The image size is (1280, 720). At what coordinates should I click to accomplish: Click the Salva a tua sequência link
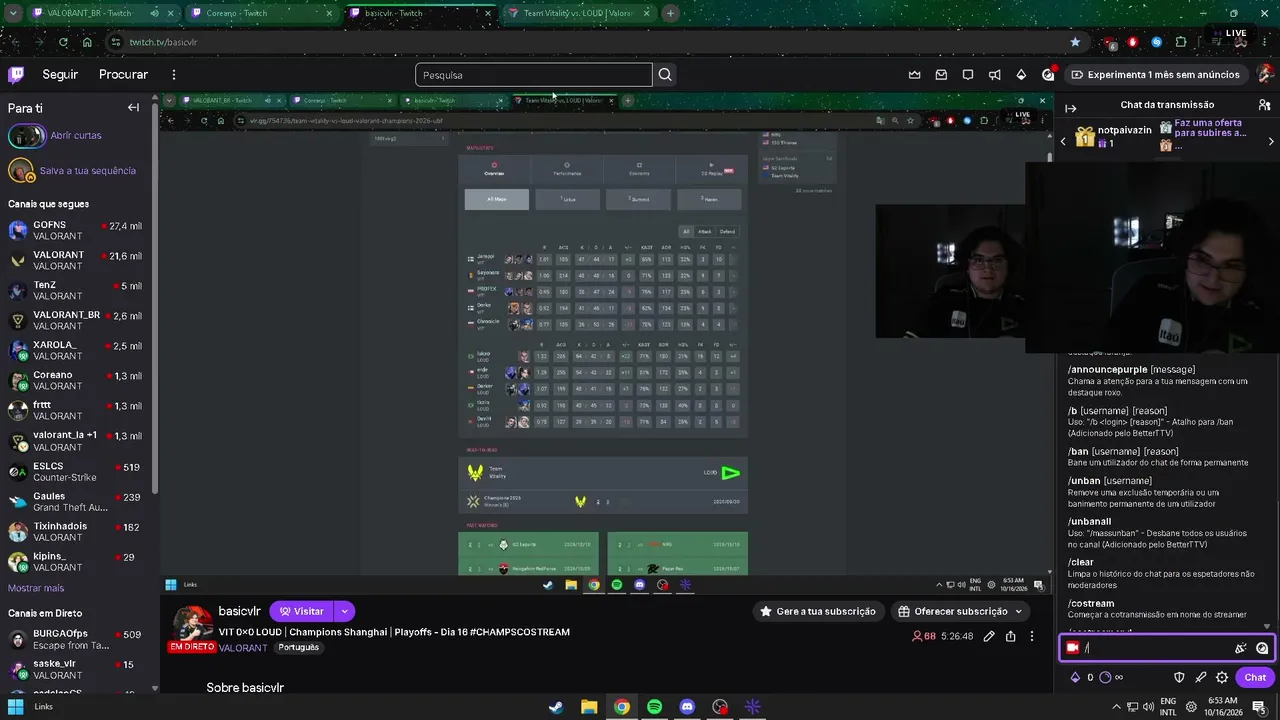click(88, 171)
